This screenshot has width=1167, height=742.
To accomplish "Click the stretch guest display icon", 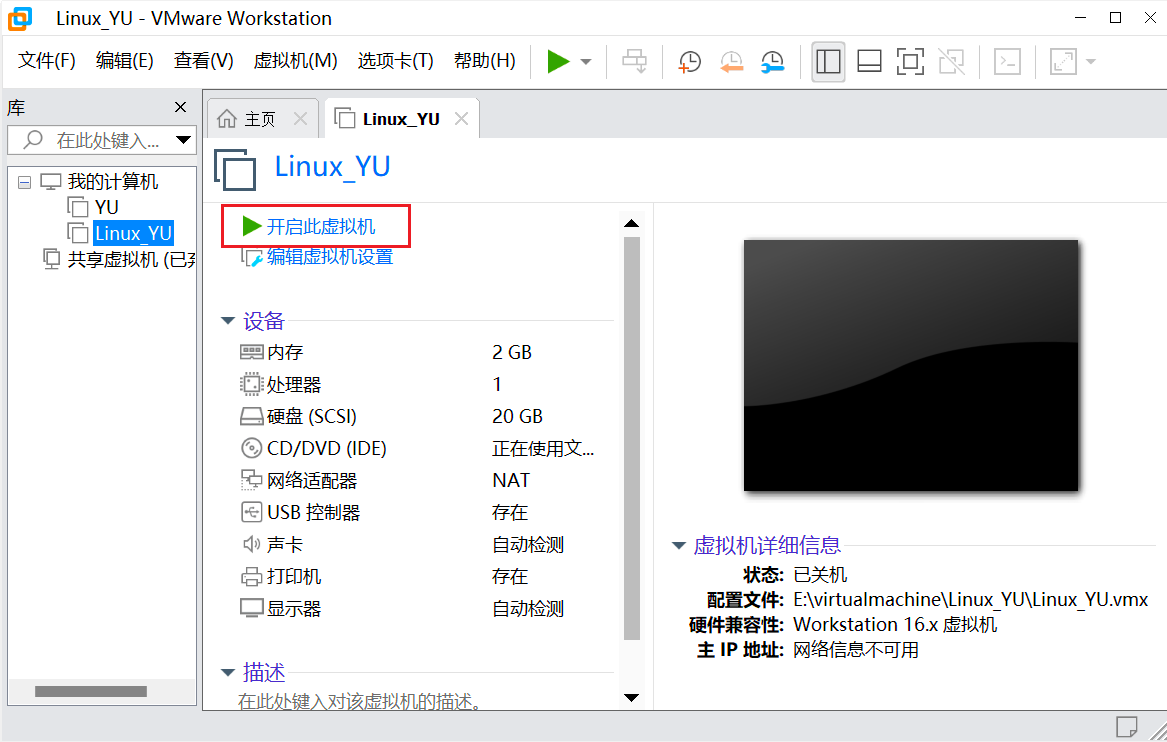I will pos(1064,62).
